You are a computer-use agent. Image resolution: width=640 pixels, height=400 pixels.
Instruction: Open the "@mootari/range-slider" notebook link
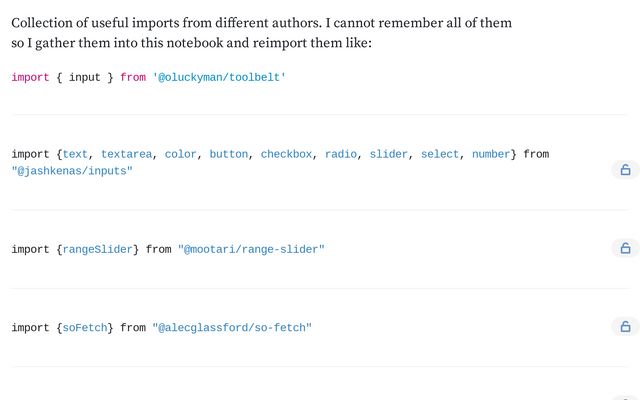pyautogui.click(x=251, y=249)
